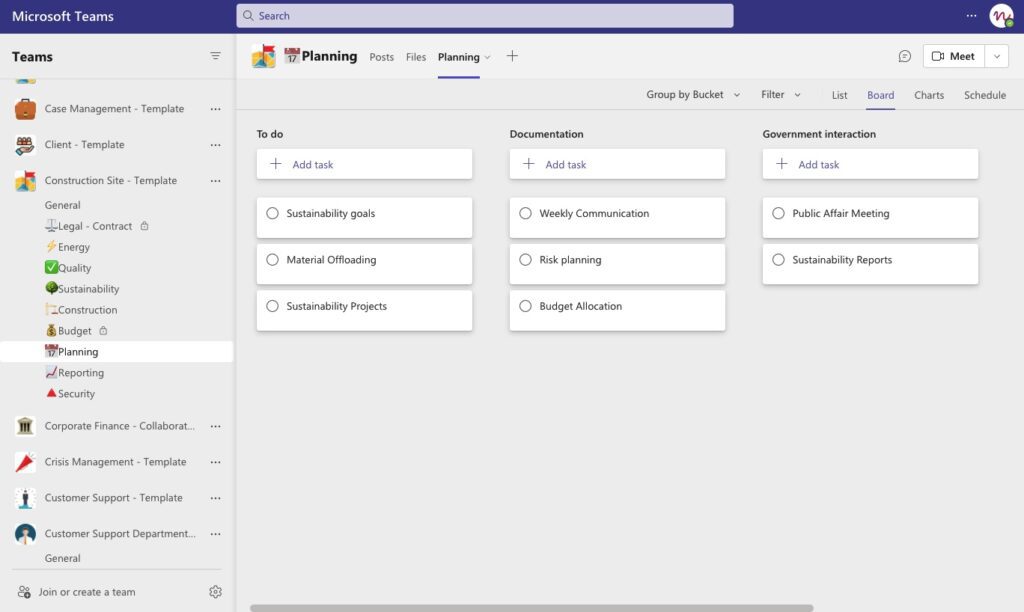This screenshot has height=612, width=1024.
Task: Select the Planning tab
Action: 458,57
